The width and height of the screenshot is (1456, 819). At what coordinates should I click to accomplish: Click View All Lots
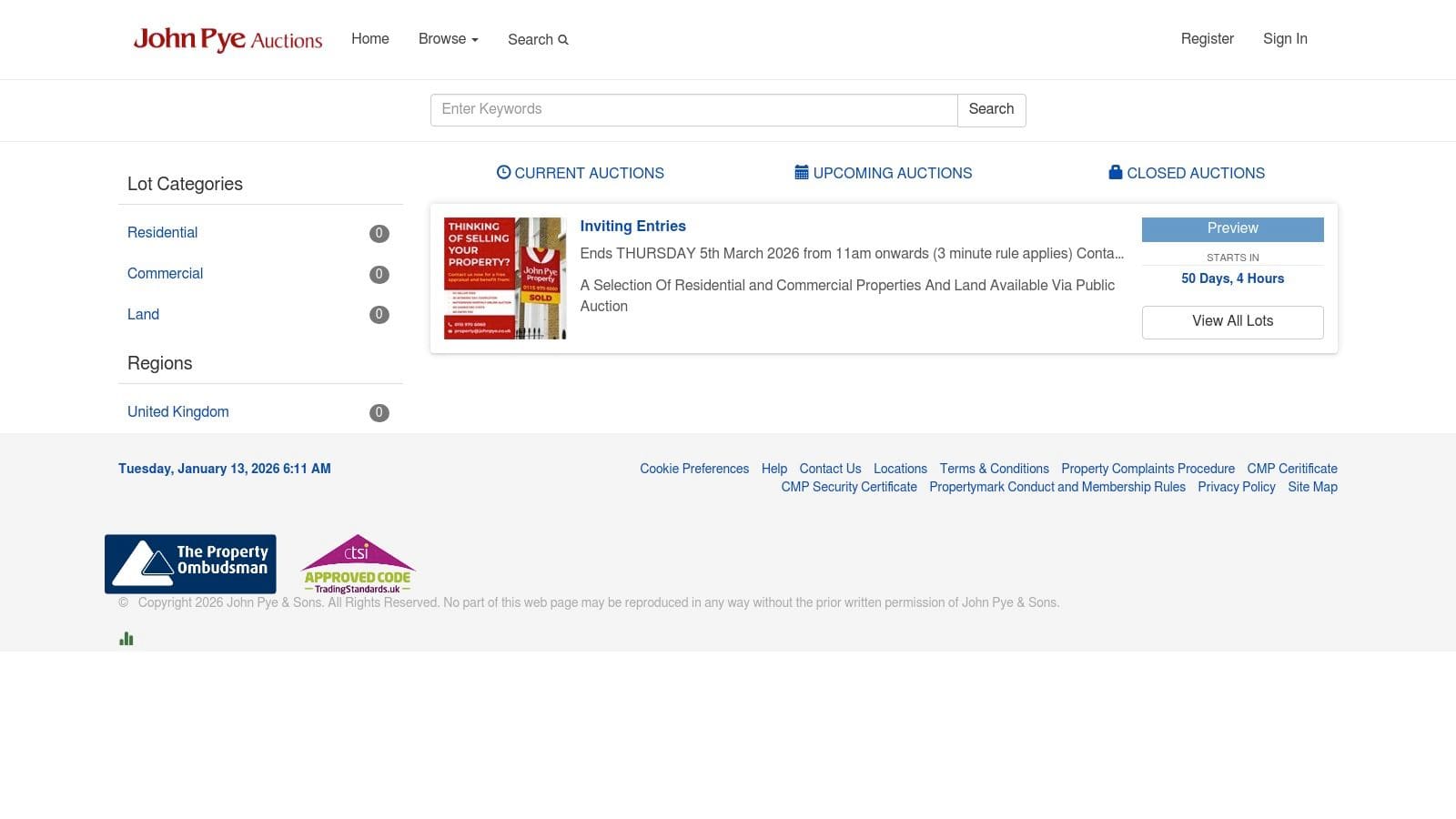(1232, 321)
